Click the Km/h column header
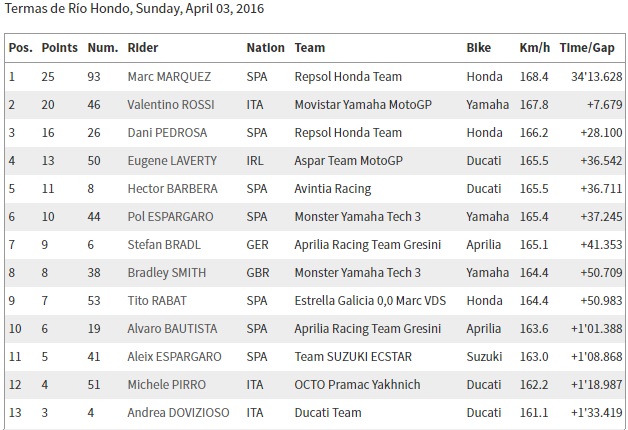The width and height of the screenshot is (628, 430). 534,48
